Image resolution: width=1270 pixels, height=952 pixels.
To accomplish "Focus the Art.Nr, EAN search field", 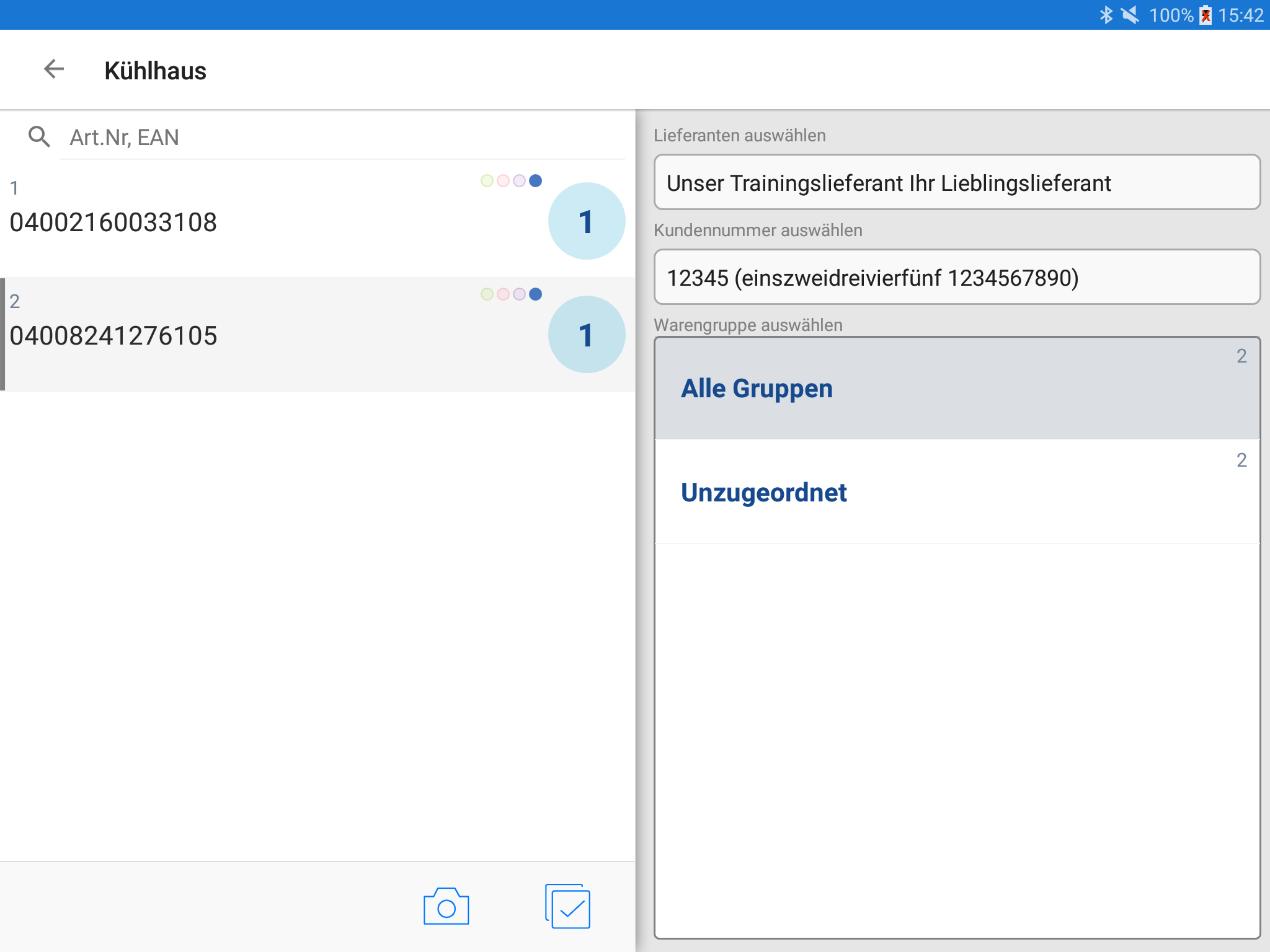I will [x=341, y=137].
